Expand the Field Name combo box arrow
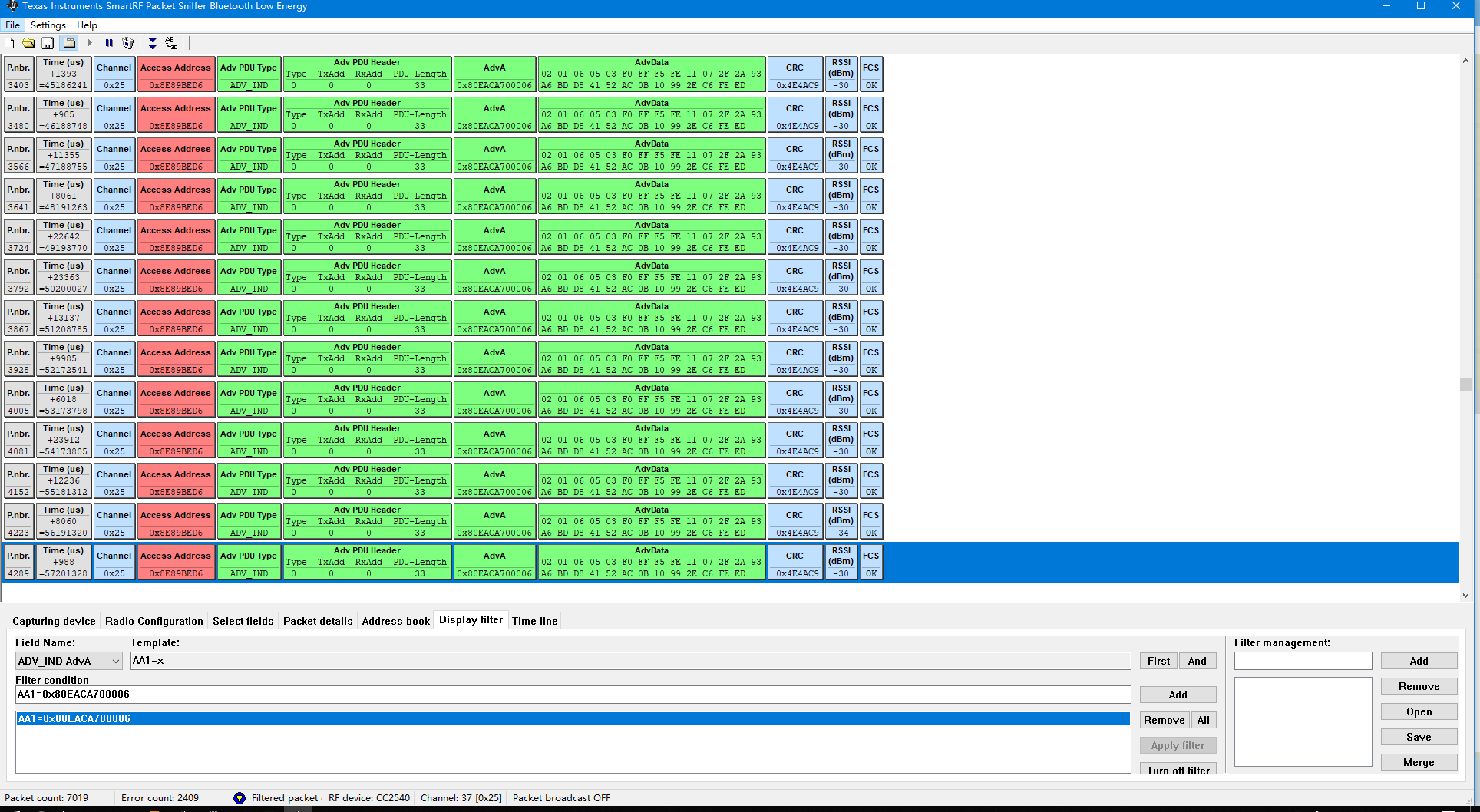1480x812 pixels. click(x=115, y=661)
